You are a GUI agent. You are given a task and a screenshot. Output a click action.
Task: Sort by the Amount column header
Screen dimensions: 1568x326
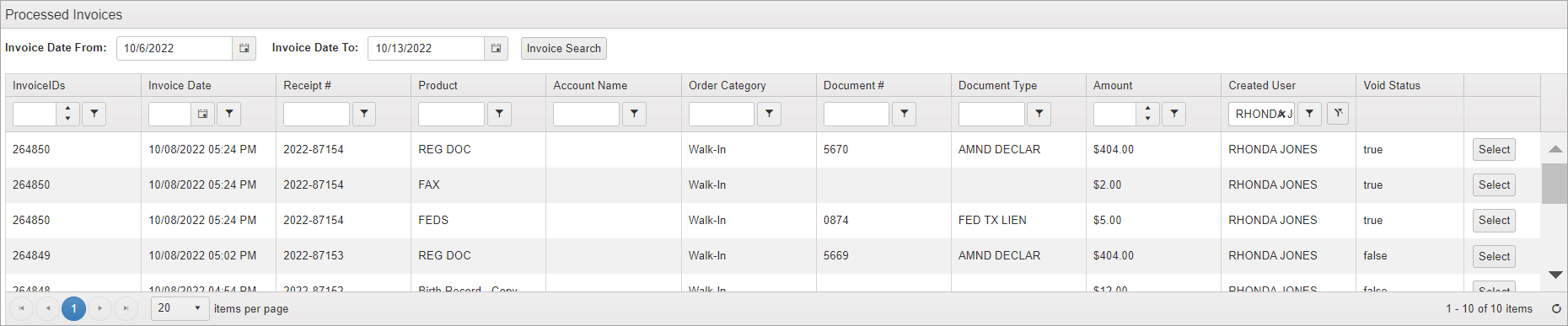tap(1113, 85)
